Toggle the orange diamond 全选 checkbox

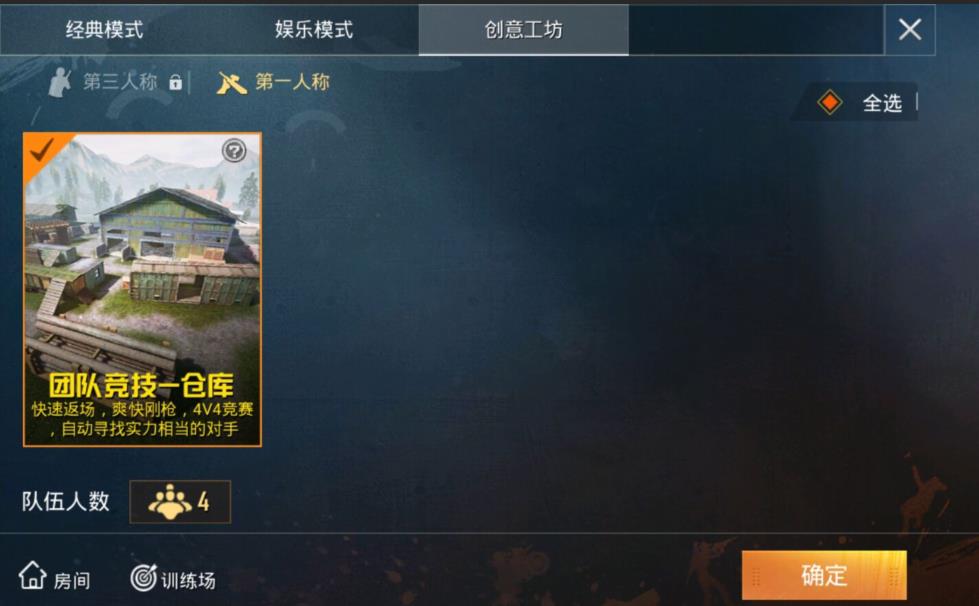(830, 102)
